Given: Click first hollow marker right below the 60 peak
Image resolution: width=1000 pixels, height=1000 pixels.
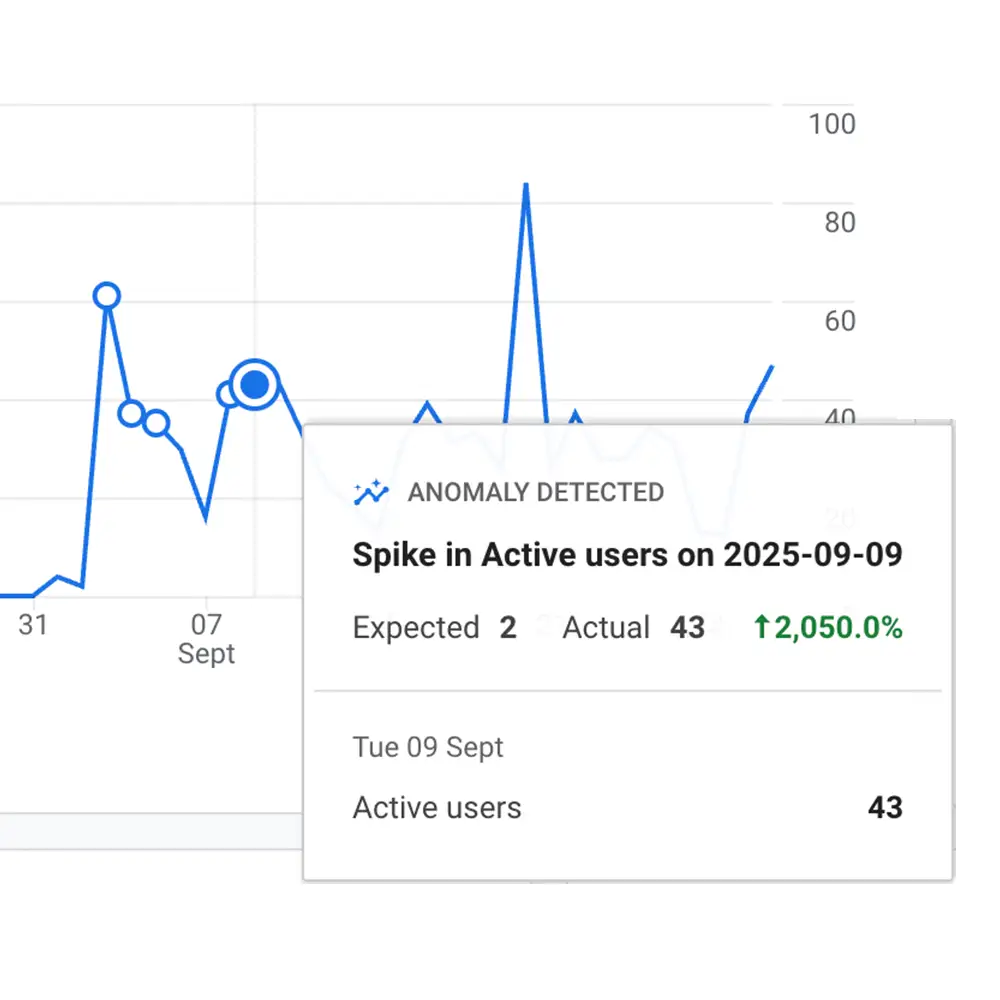Looking at the screenshot, I should pos(131,412).
